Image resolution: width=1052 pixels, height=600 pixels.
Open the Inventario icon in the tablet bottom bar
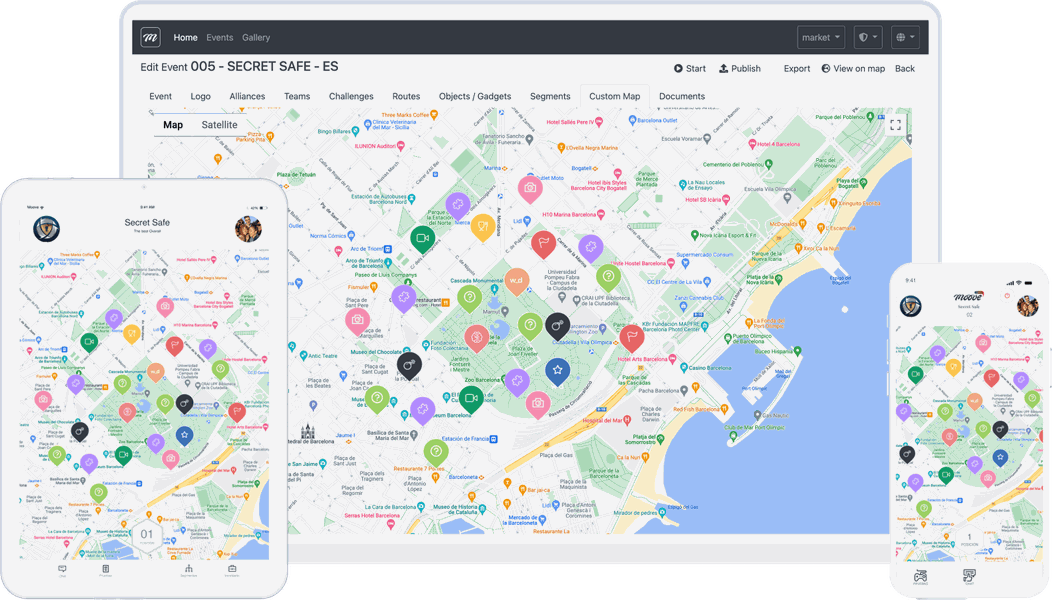click(231, 570)
